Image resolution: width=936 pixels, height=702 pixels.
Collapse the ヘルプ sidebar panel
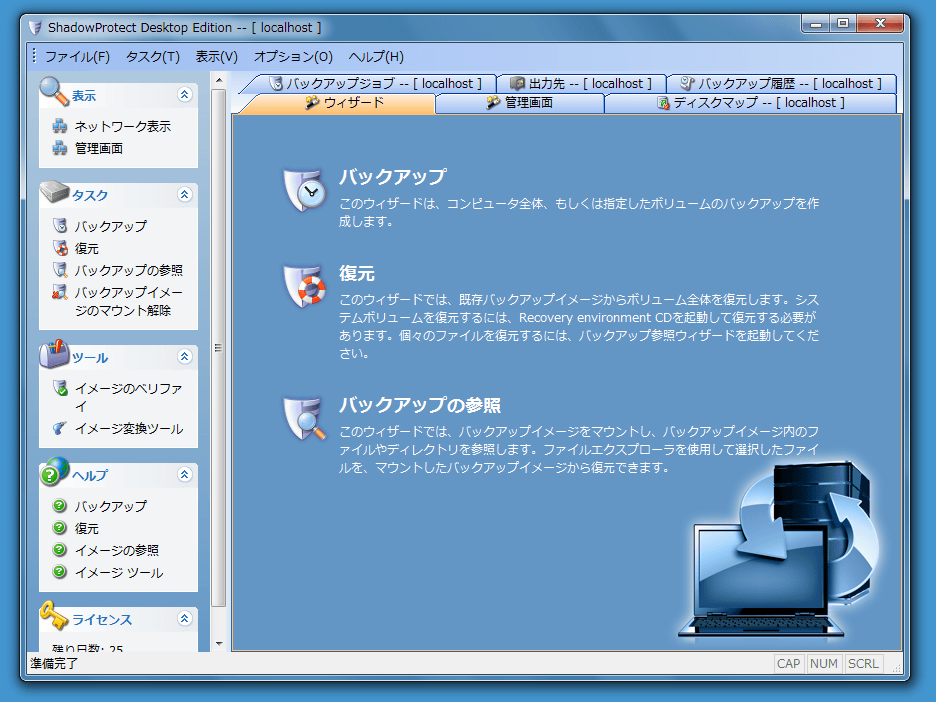click(x=184, y=475)
